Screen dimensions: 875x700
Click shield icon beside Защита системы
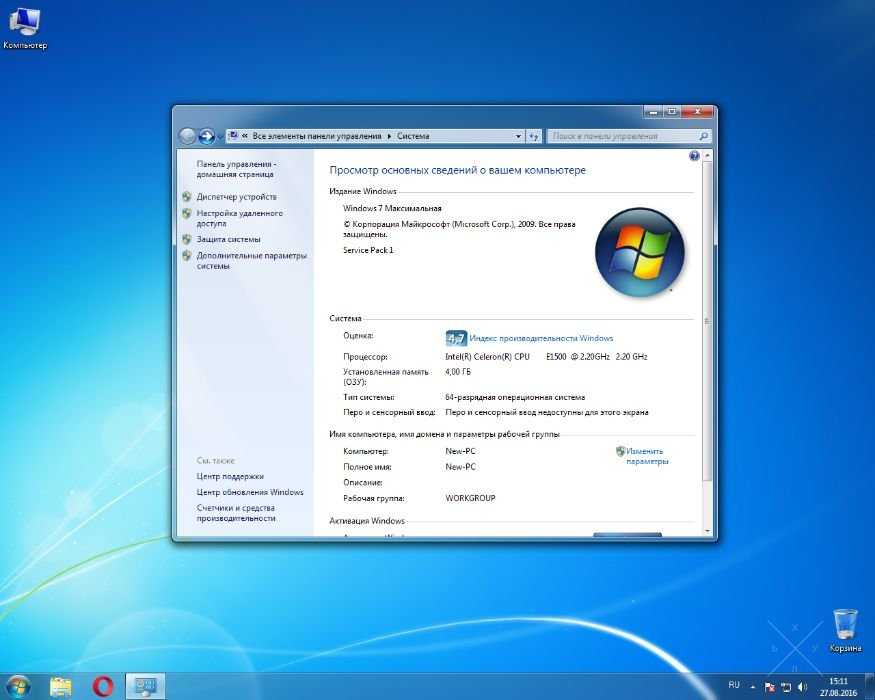187,239
